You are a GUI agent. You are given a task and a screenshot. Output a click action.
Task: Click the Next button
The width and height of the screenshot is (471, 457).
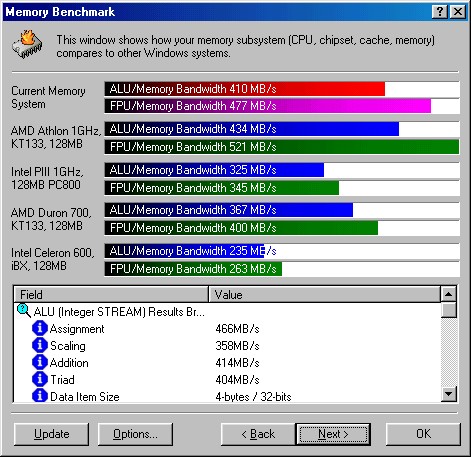[333, 434]
